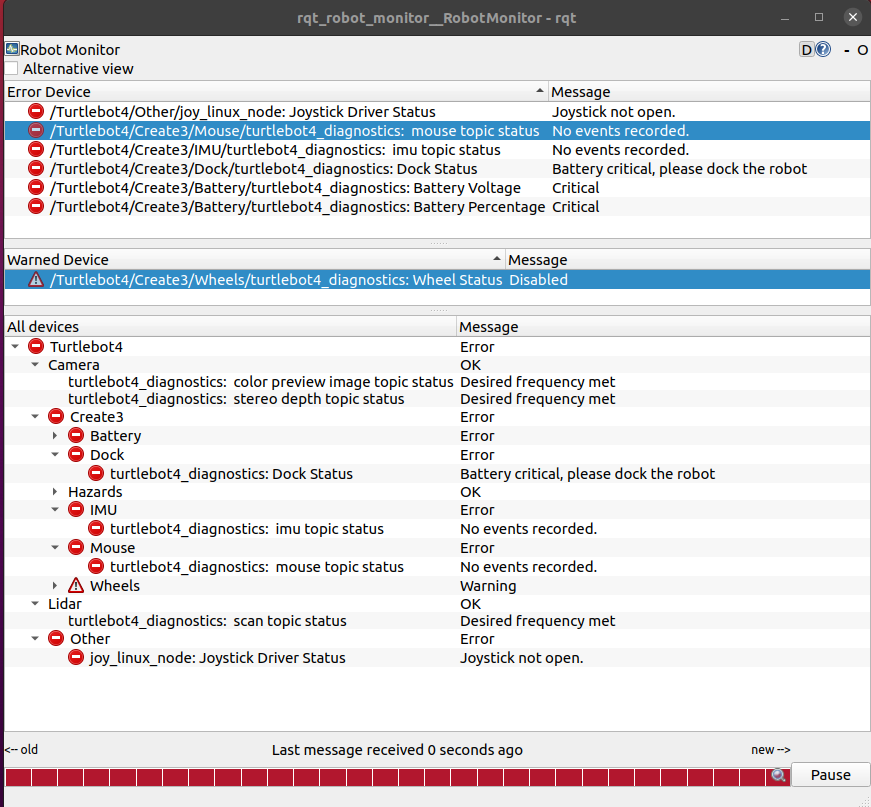Collapse the Mouse tree node

coord(55,548)
